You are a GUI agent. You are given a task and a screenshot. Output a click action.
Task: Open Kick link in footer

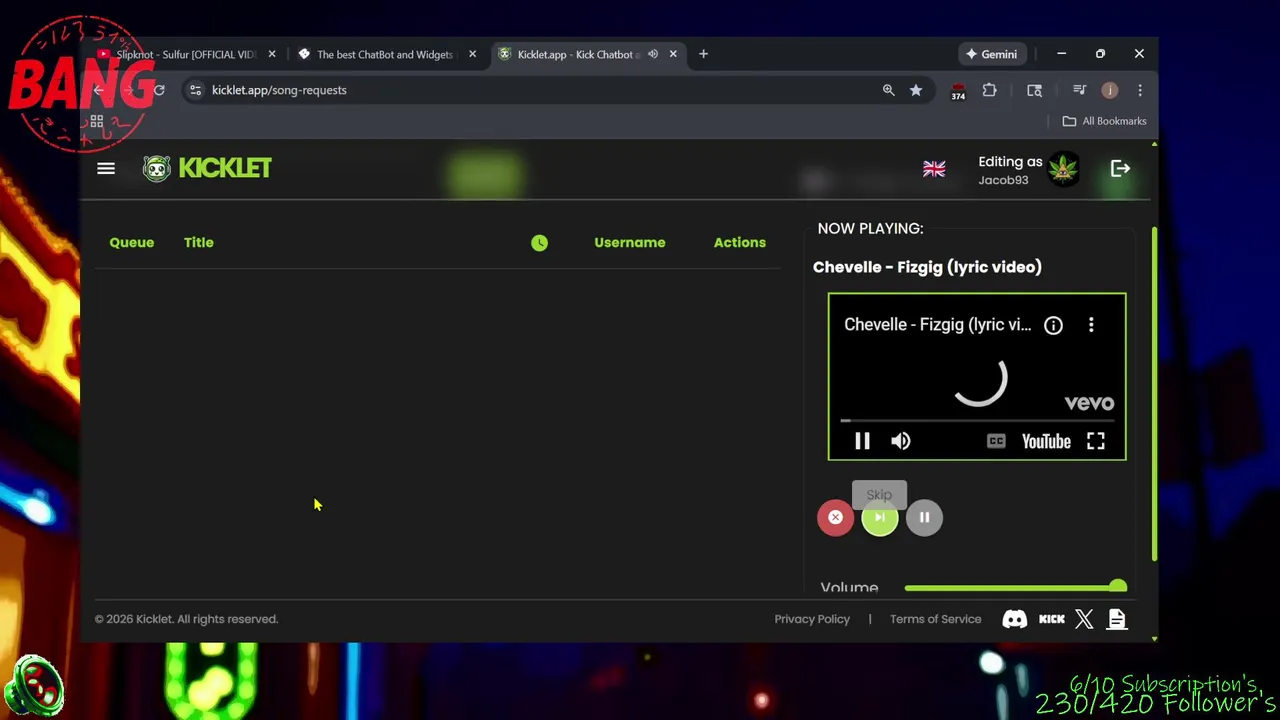(1051, 619)
